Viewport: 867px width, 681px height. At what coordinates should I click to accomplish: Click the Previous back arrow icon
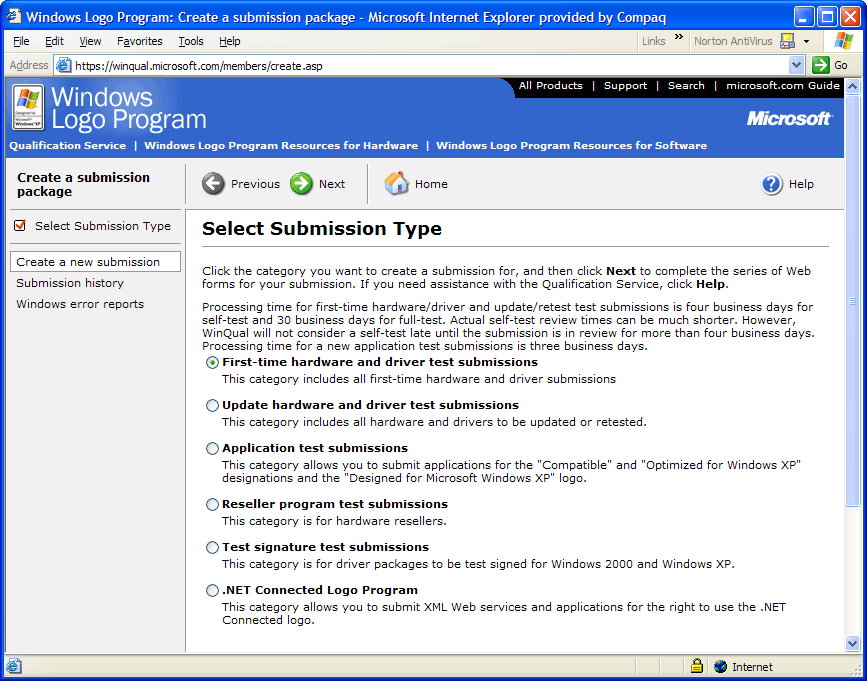pyautogui.click(x=213, y=184)
